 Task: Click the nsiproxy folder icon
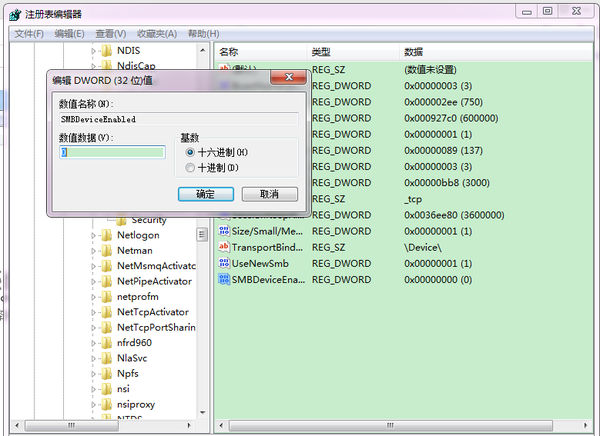pyautogui.click(x=107, y=404)
